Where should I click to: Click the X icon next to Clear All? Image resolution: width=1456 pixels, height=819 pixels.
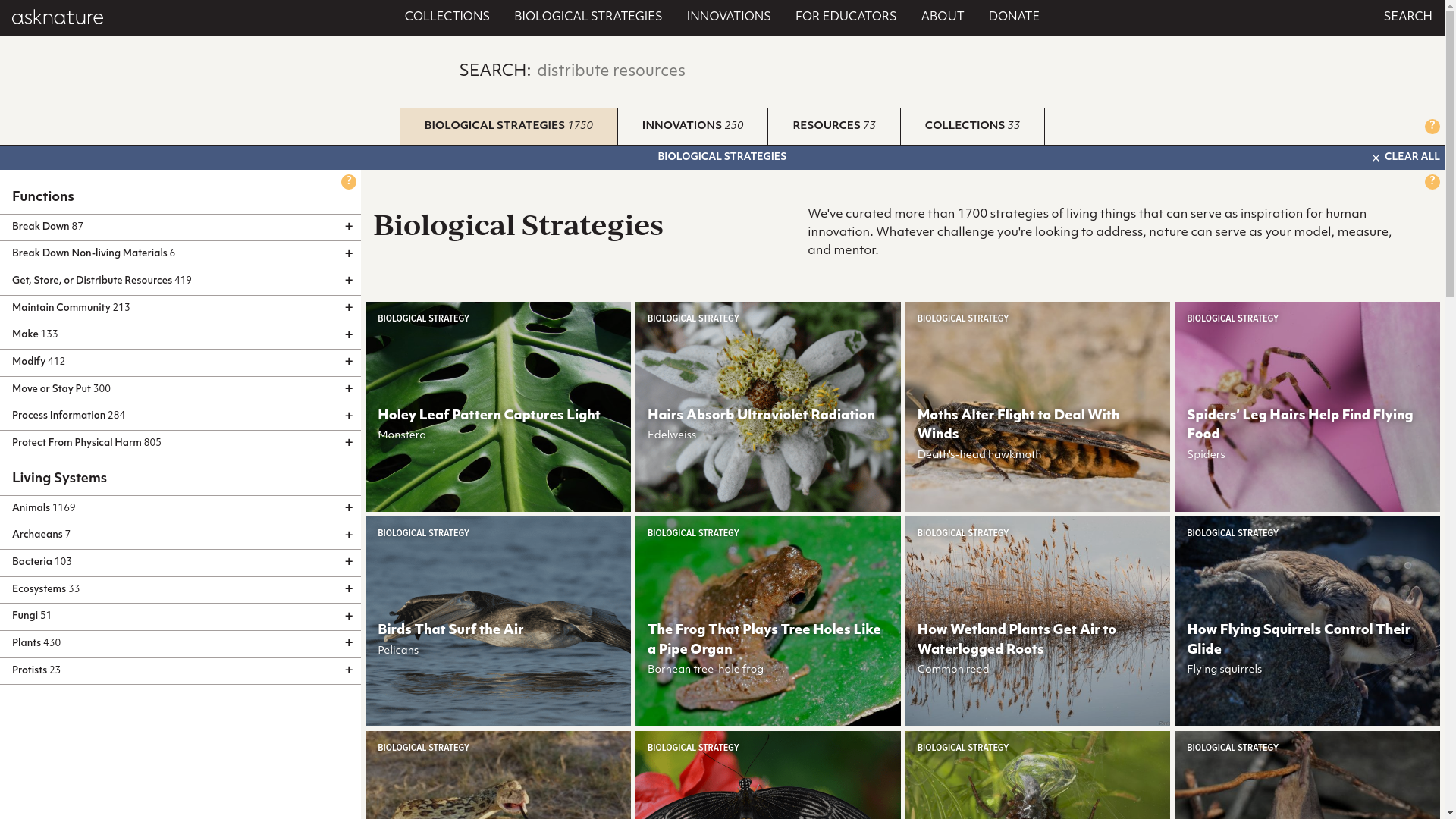pos(1376,158)
